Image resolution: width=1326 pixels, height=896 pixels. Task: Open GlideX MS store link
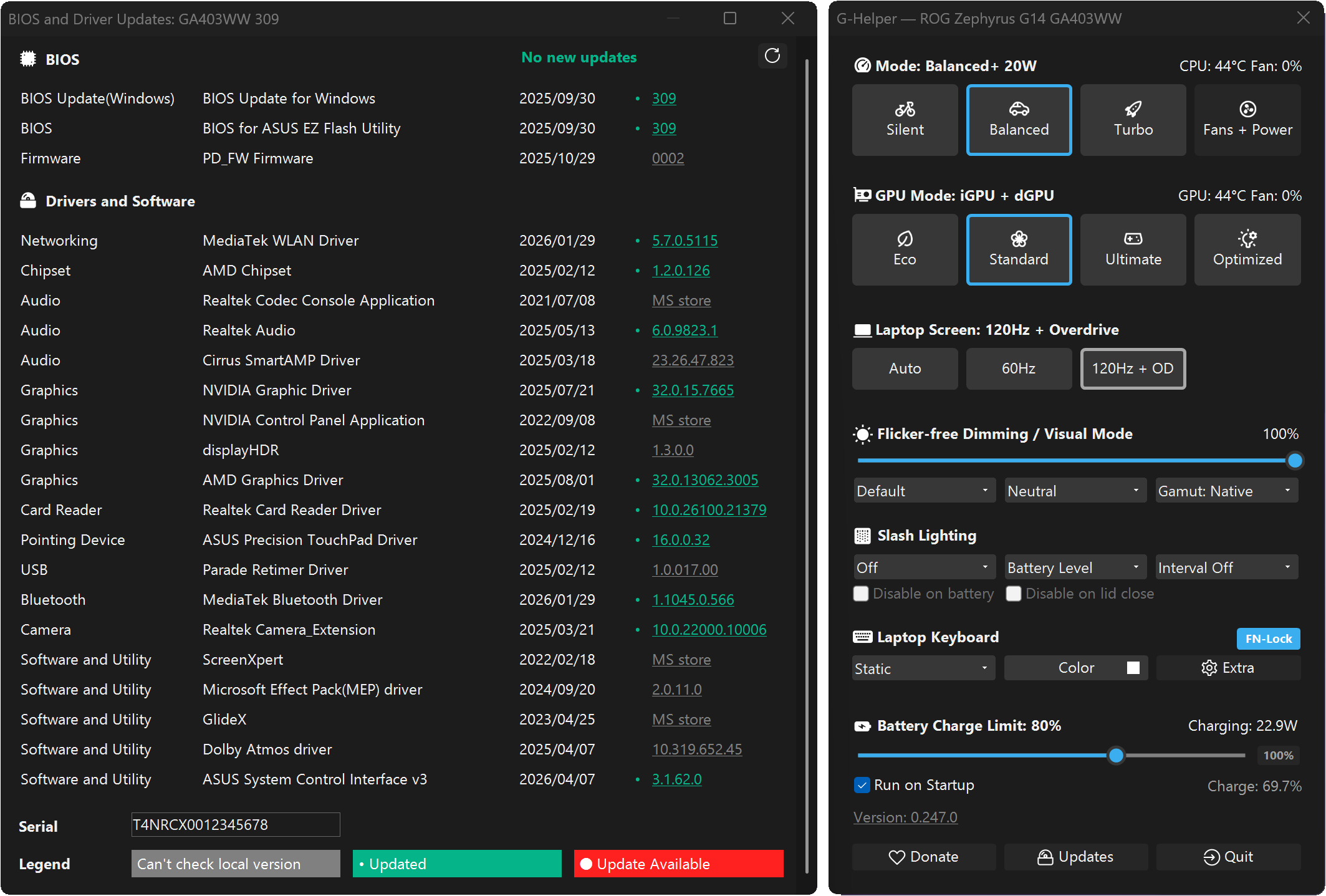(681, 720)
